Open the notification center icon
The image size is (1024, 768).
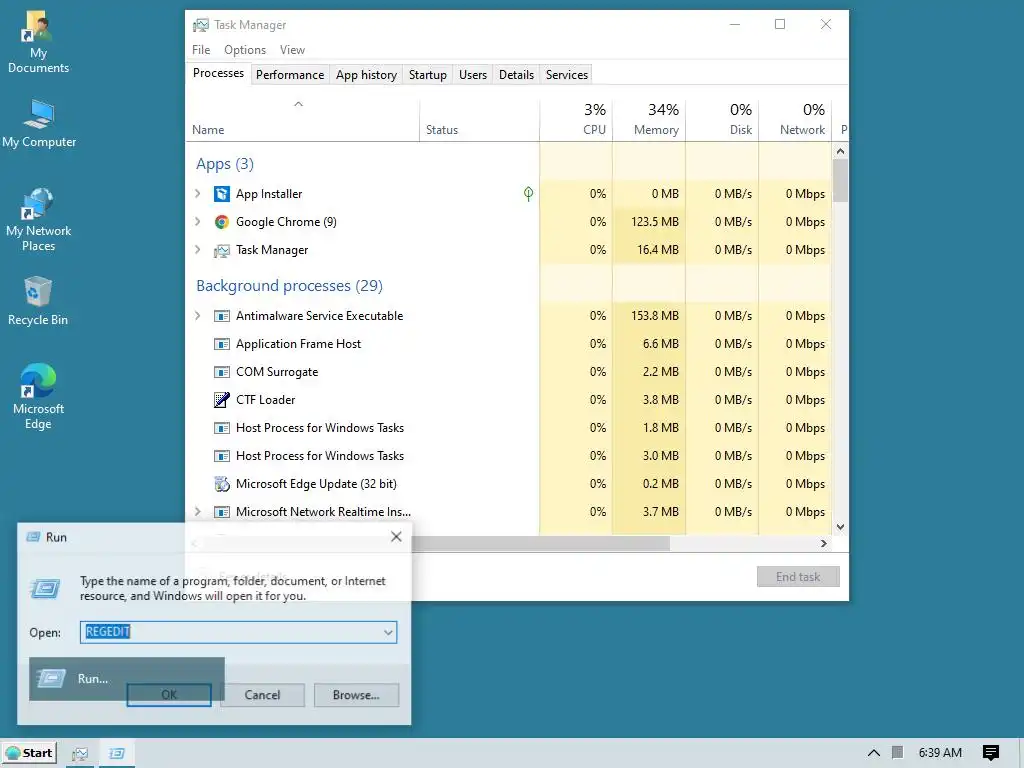(x=991, y=753)
